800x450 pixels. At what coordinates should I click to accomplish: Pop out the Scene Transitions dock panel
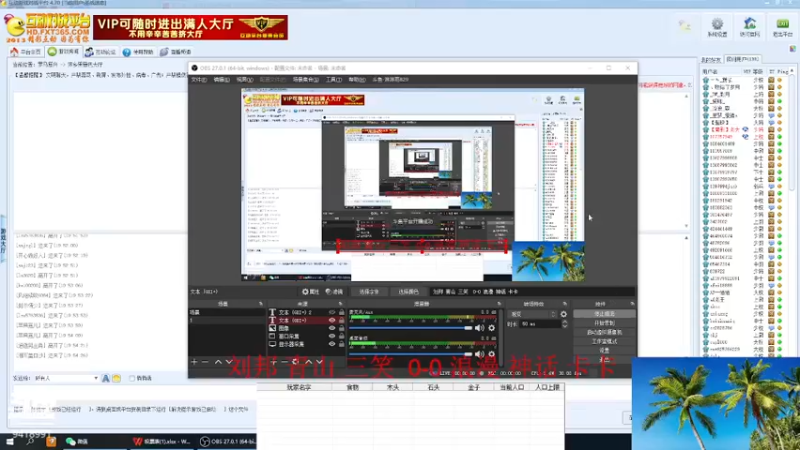point(565,304)
